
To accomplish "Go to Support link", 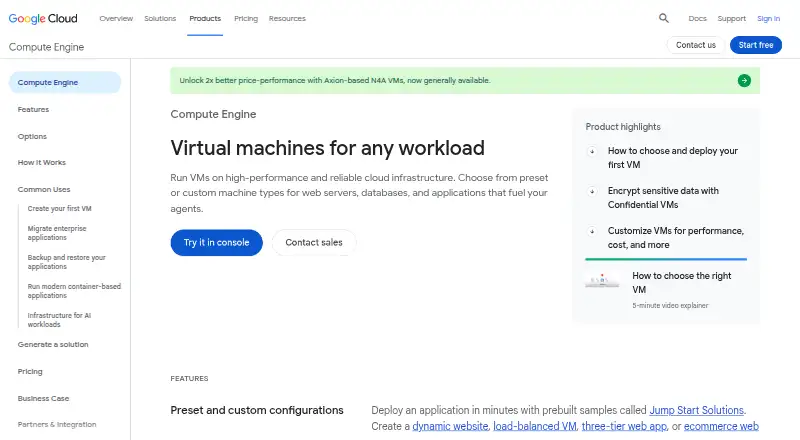I will [731, 18].
